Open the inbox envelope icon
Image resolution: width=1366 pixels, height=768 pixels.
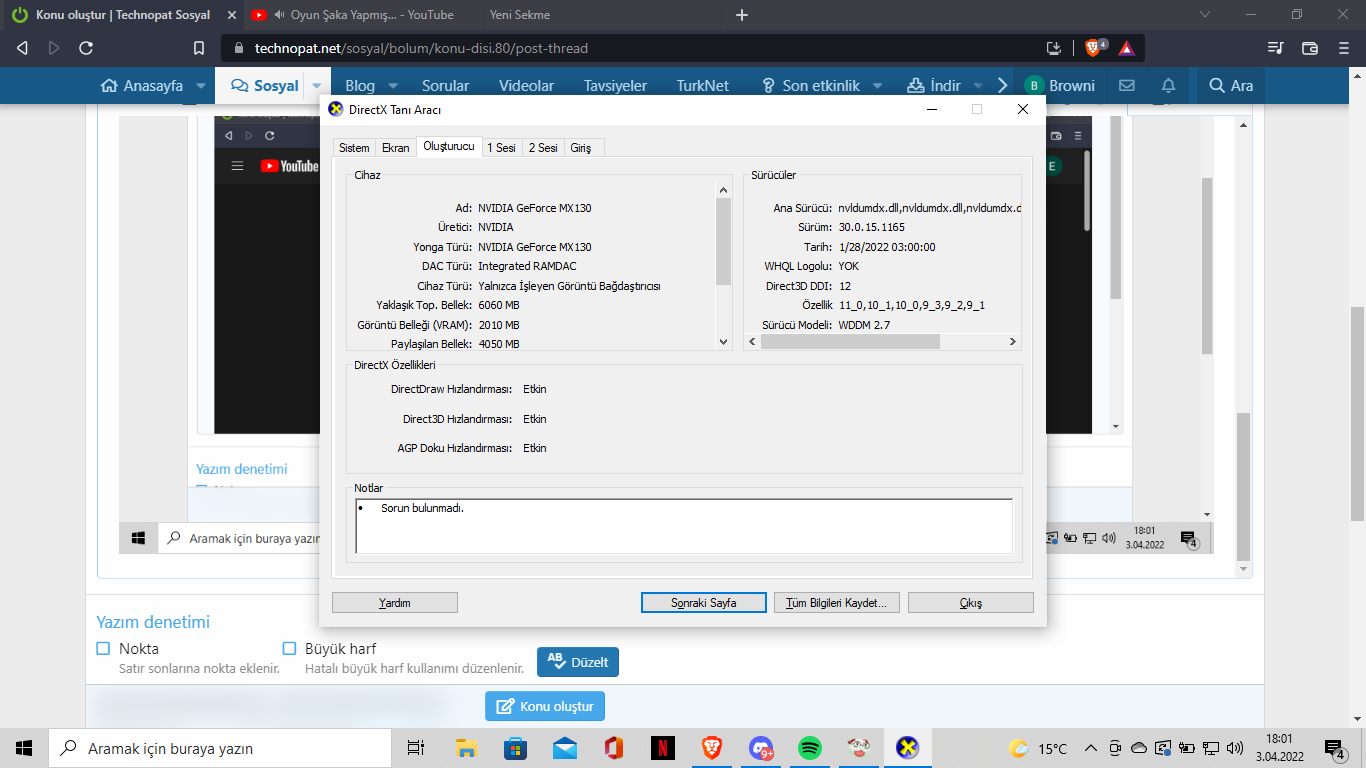pyautogui.click(x=1127, y=86)
